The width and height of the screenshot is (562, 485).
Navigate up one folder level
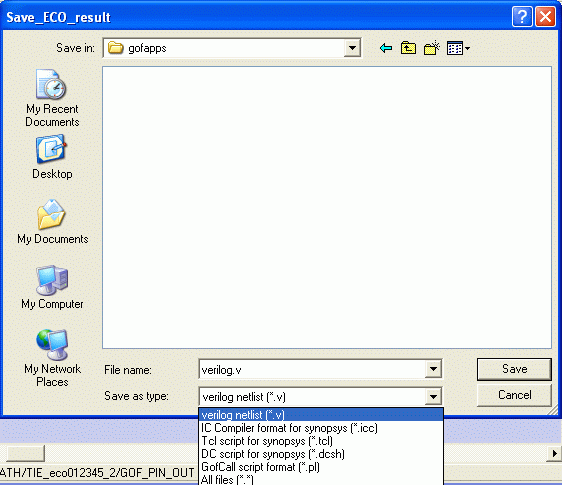408,48
